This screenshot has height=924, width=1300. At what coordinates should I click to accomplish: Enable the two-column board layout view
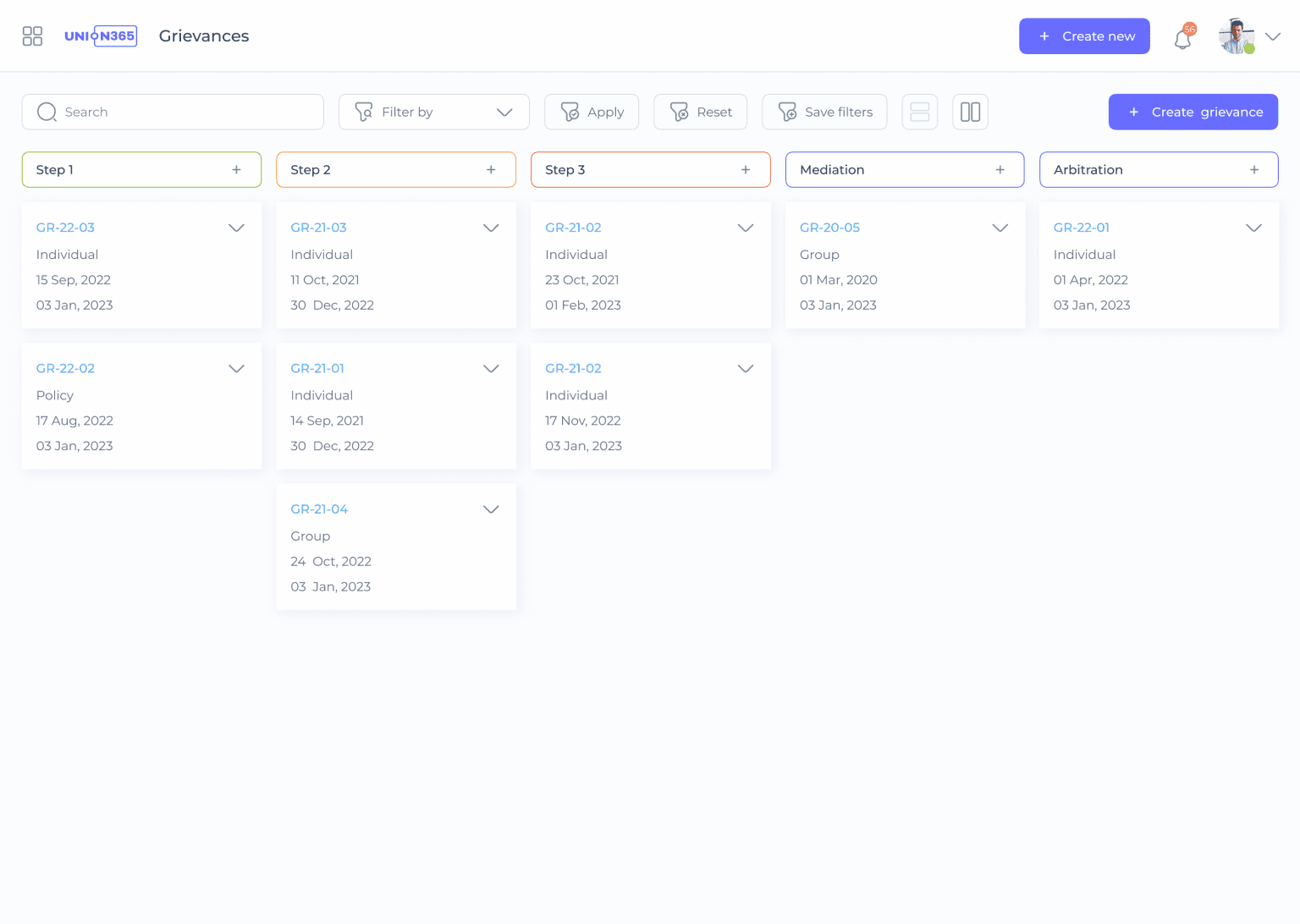point(970,112)
